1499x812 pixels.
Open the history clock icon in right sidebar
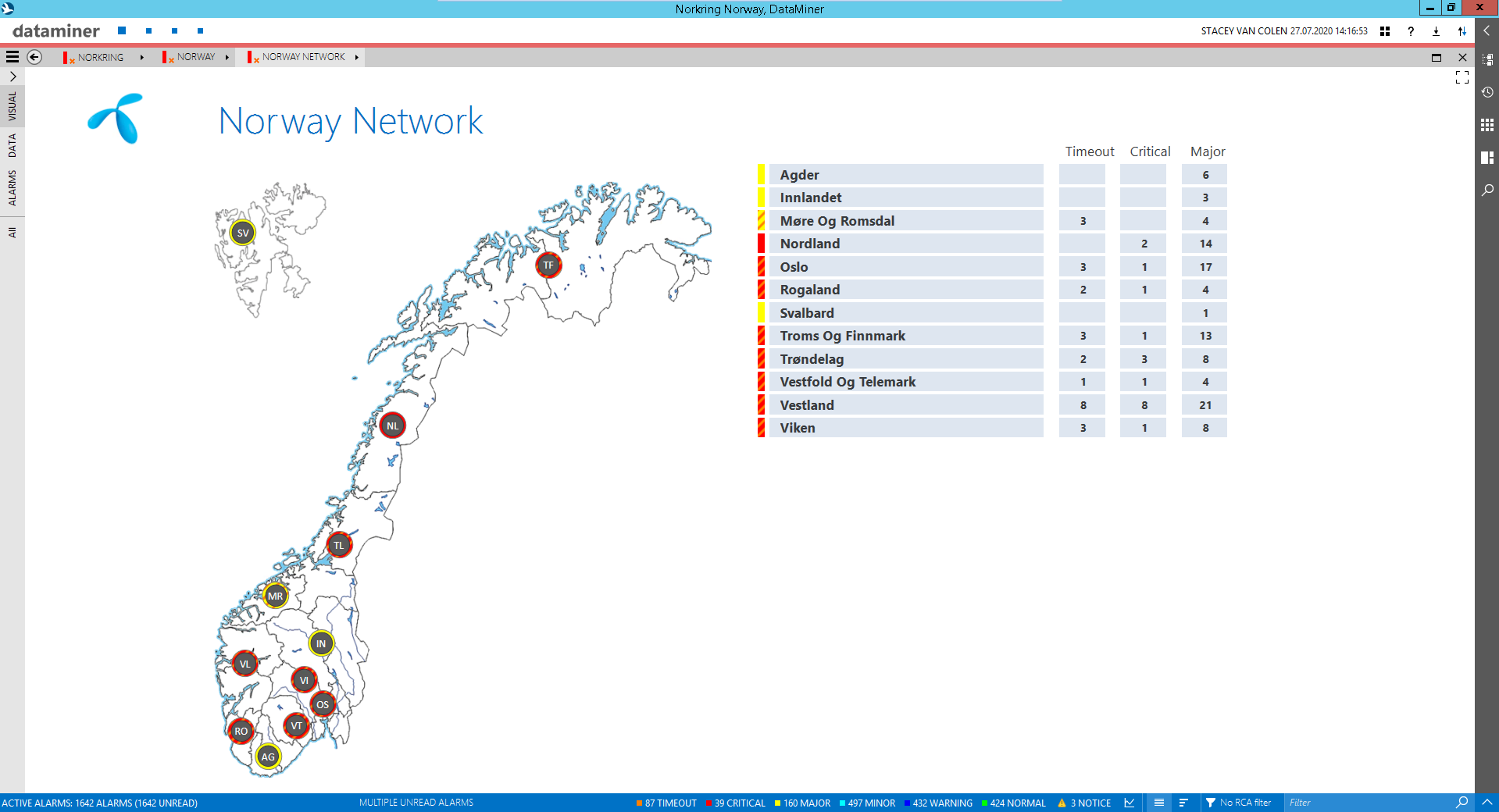pos(1487,92)
